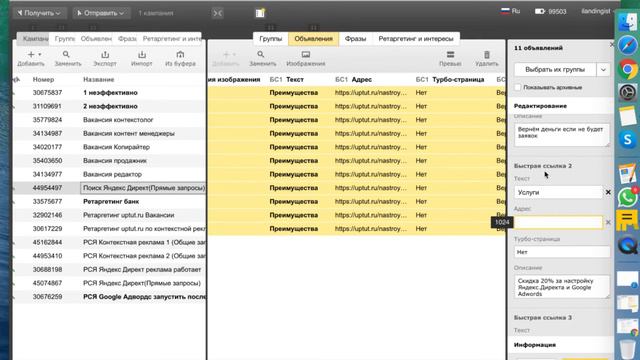This screenshot has width=640, height=360.
Task: Select campaign '2 неэффективно'
Action: click(x=109, y=106)
